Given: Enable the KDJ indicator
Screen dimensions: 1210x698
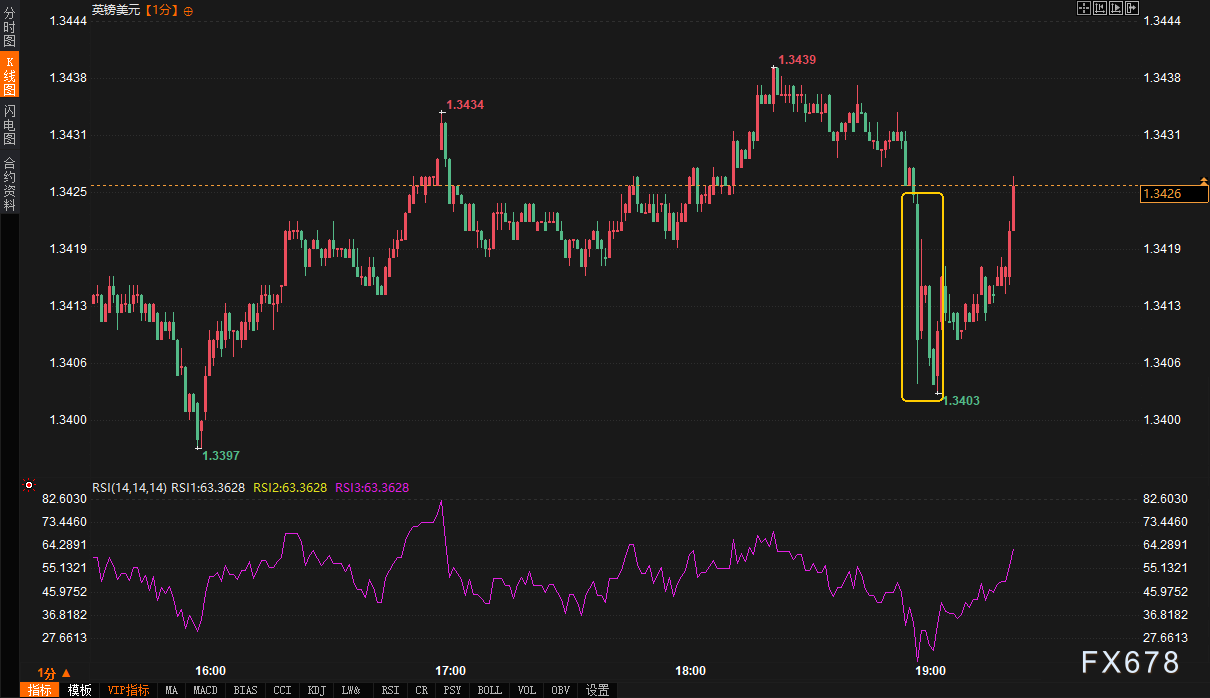Looking at the screenshot, I should tap(316, 690).
